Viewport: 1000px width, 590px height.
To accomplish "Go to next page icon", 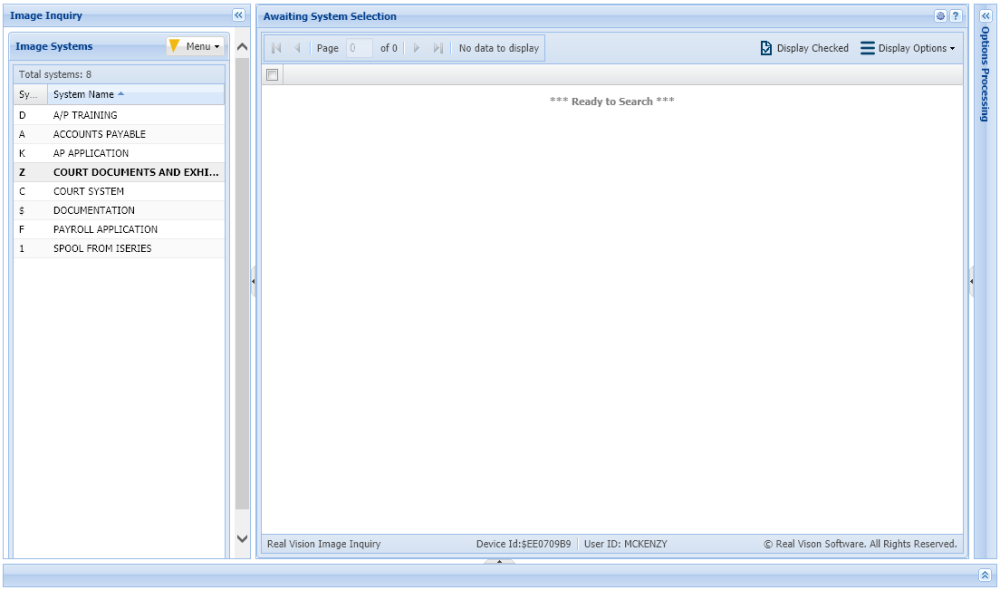I will coord(416,48).
